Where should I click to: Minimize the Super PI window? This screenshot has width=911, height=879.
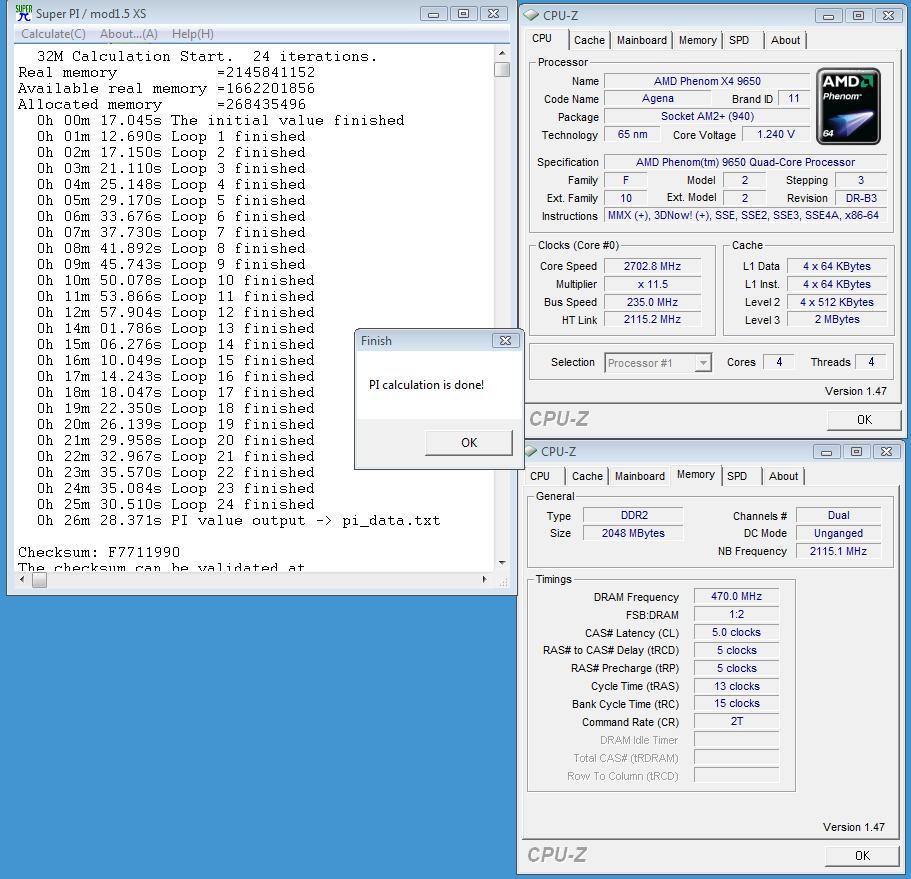pyautogui.click(x=433, y=14)
